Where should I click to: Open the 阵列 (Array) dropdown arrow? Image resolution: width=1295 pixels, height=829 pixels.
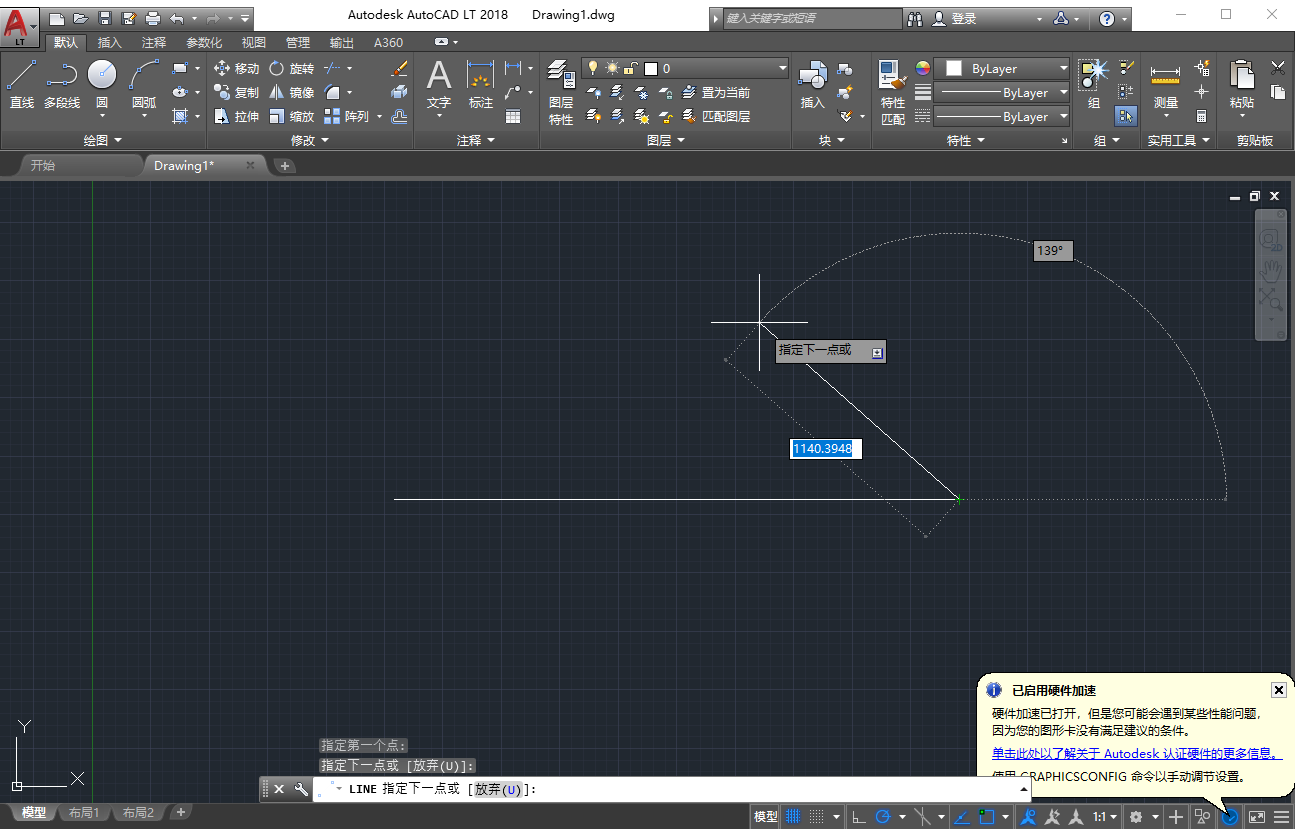(378, 116)
